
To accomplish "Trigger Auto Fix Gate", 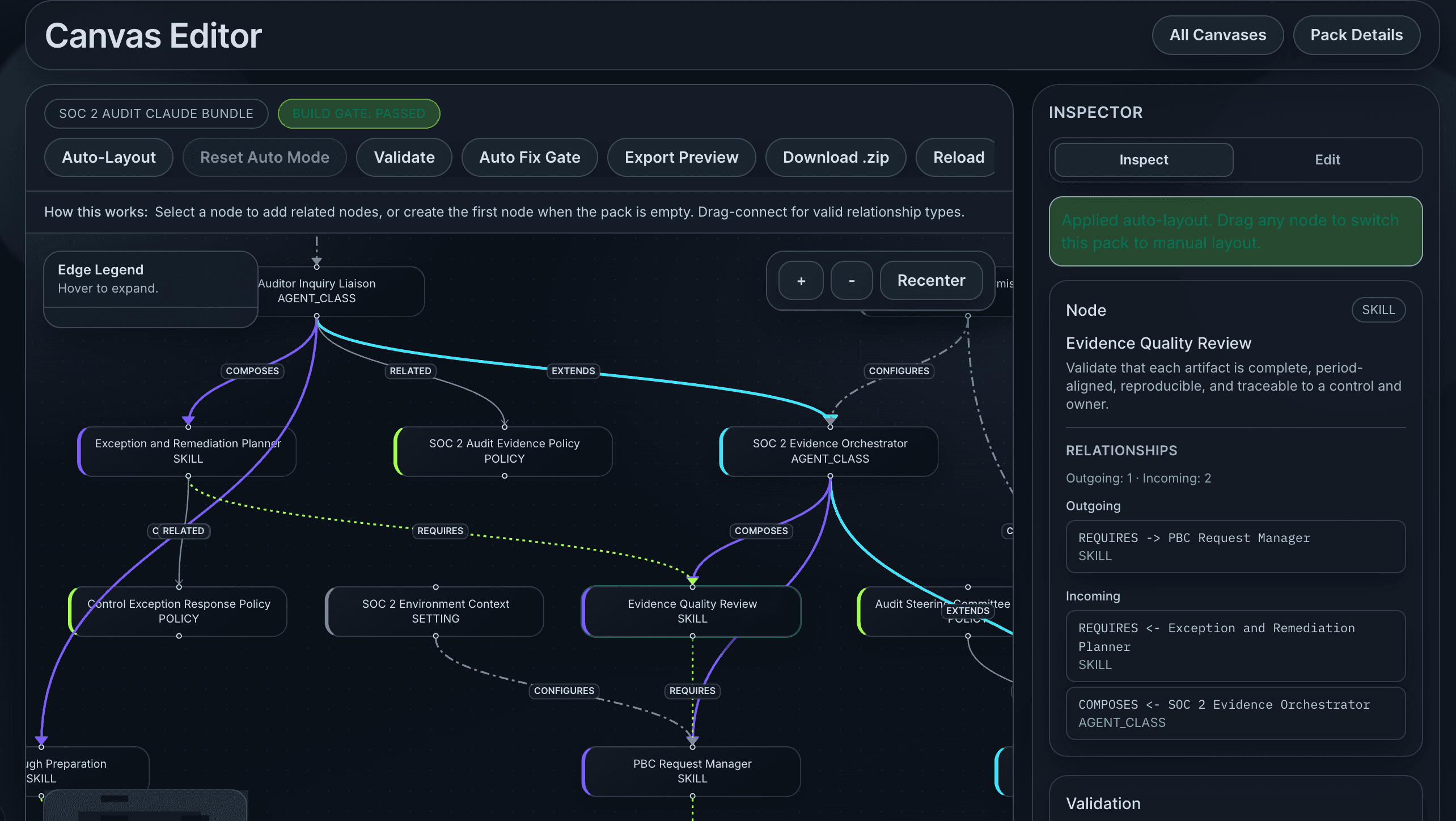I will (x=529, y=157).
